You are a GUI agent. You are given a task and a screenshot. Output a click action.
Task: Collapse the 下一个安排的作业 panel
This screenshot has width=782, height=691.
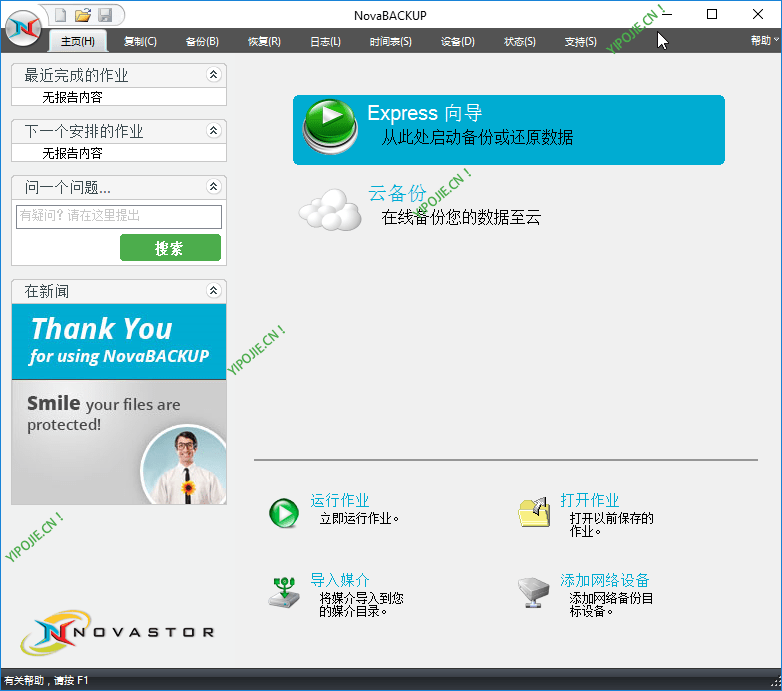213,131
